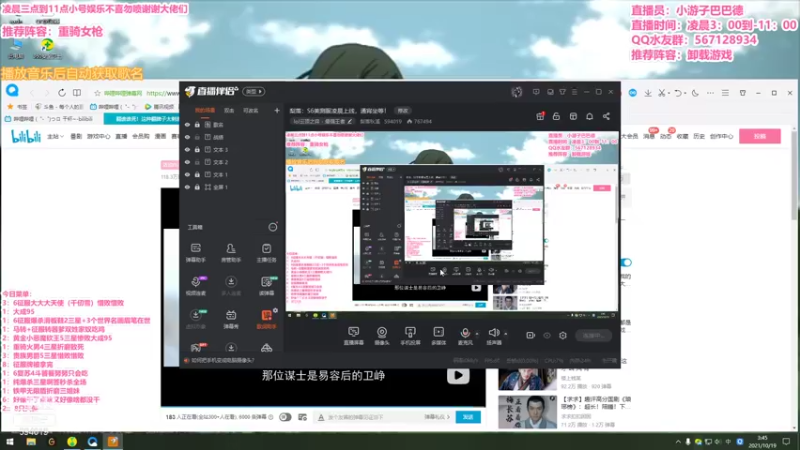Screen dimensions: 800x450
Task: Unlock the 歌名 layer padlock
Action: [x=197, y=124]
